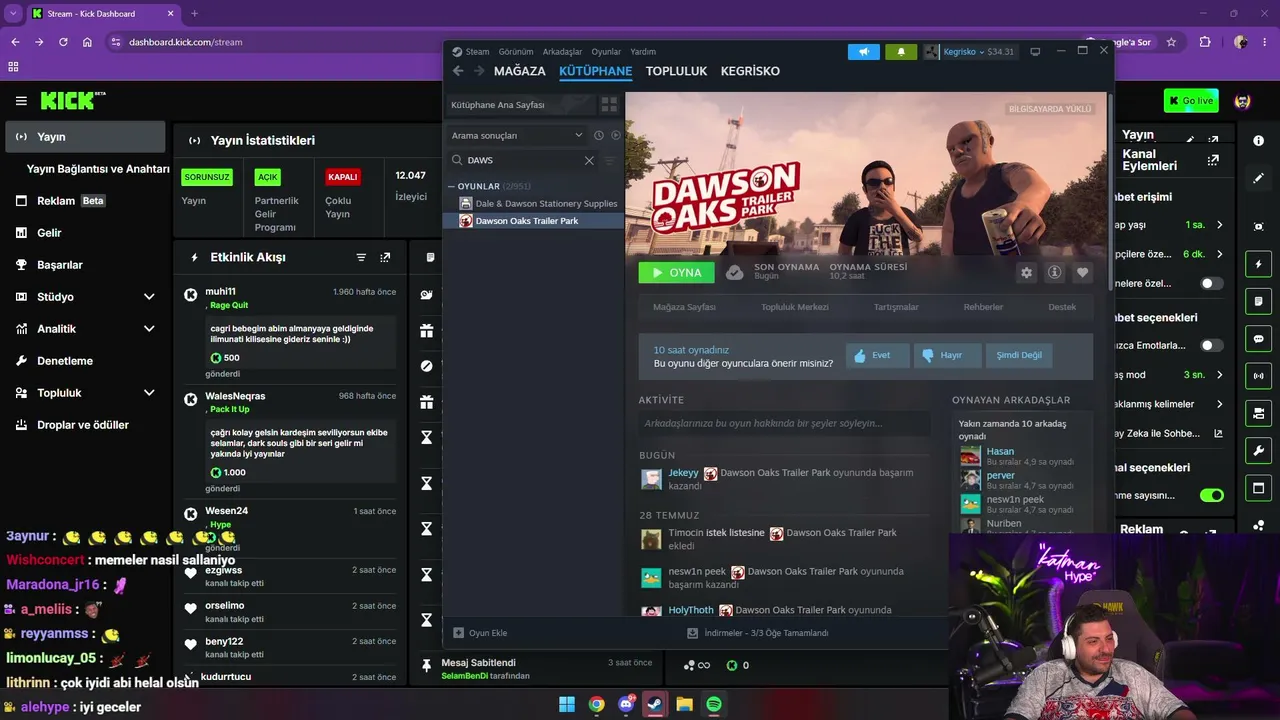Image resolution: width=1280 pixels, height=720 pixels.
Task: Expand Stüdyo section in Kick sidebar
Action: point(149,297)
